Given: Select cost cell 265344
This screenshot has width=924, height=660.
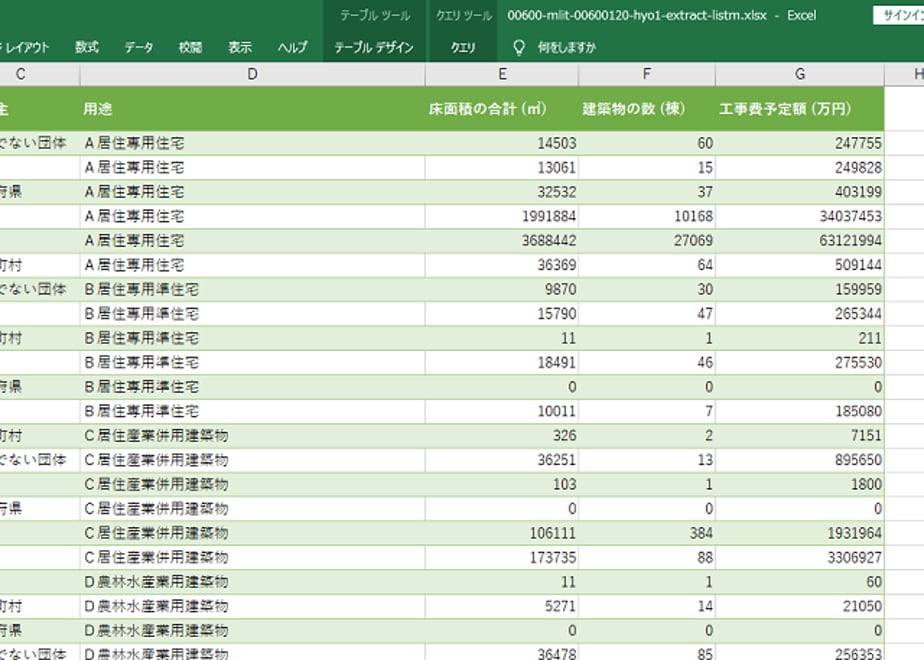Looking at the screenshot, I should [800, 314].
